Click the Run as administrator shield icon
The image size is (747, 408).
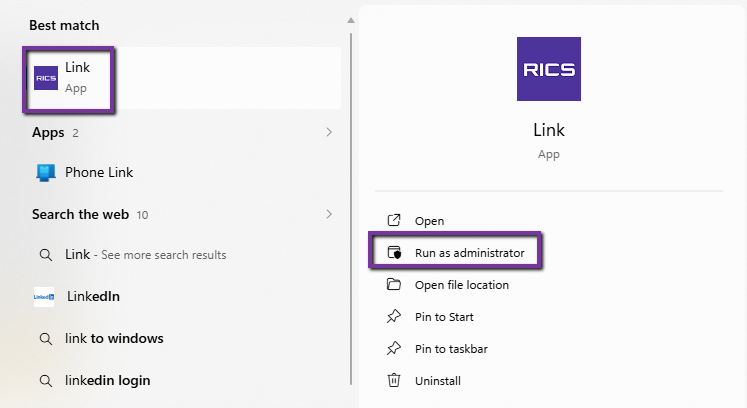[x=394, y=252]
